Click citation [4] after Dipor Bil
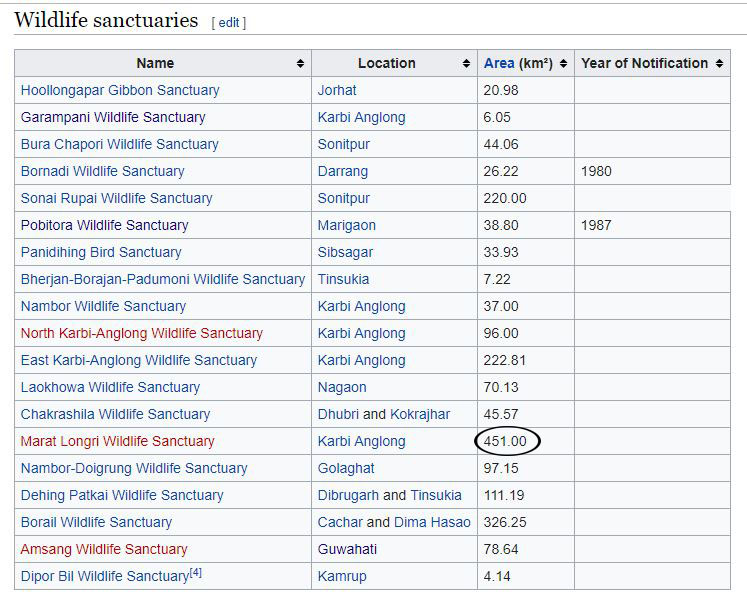 pos(196,573)
